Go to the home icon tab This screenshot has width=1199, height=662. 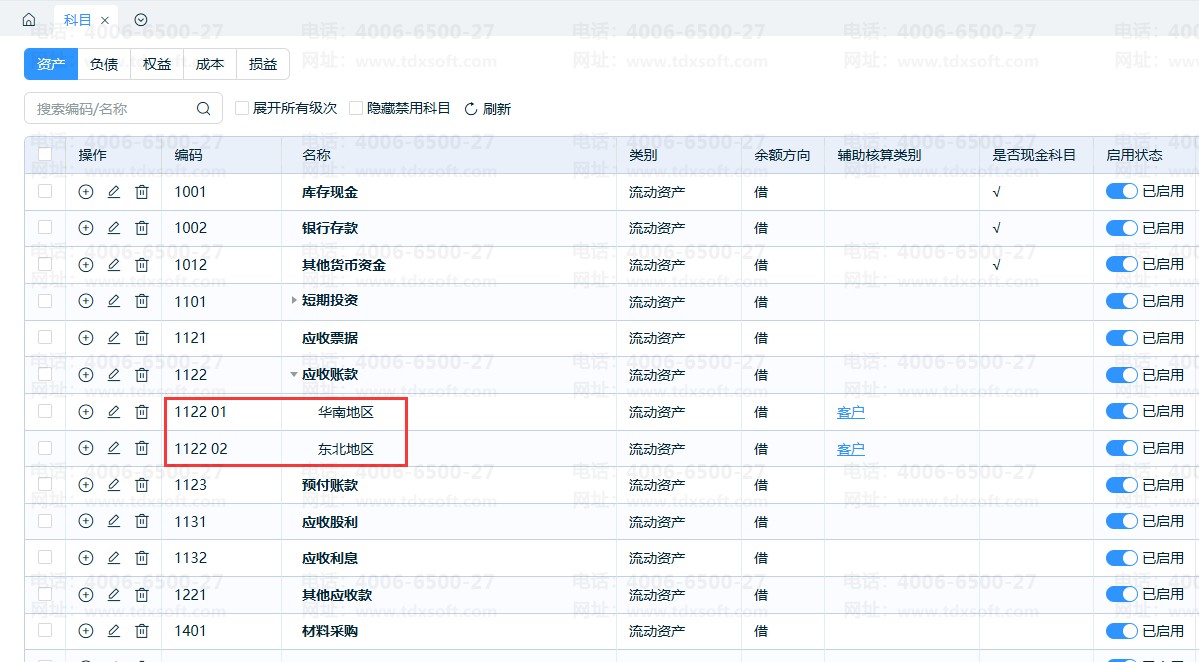[29, 20]
